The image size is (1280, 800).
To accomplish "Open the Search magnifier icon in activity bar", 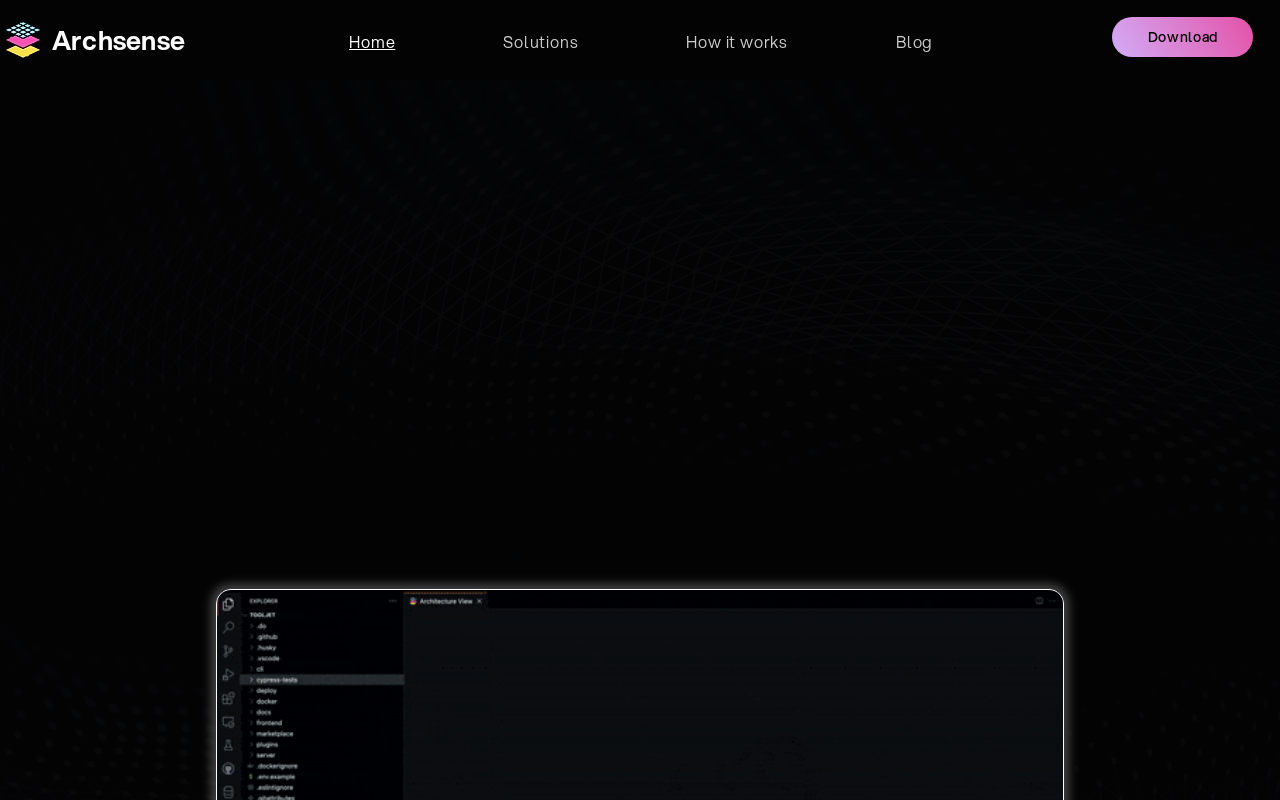I will pos(228,627).
